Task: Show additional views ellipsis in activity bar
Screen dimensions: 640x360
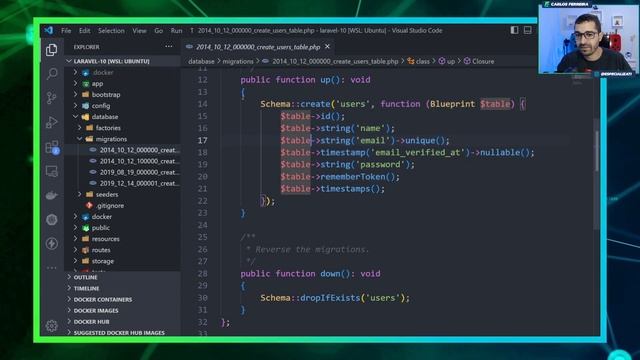Action: click(x=51, y=267)
